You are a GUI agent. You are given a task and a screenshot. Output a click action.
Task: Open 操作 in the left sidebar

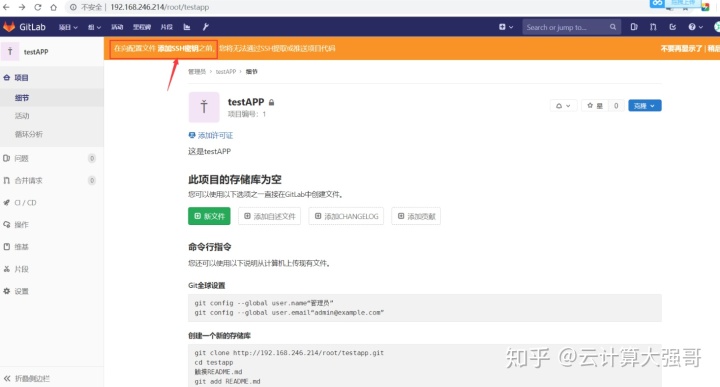pyautogui.click(x=52, y=224)
